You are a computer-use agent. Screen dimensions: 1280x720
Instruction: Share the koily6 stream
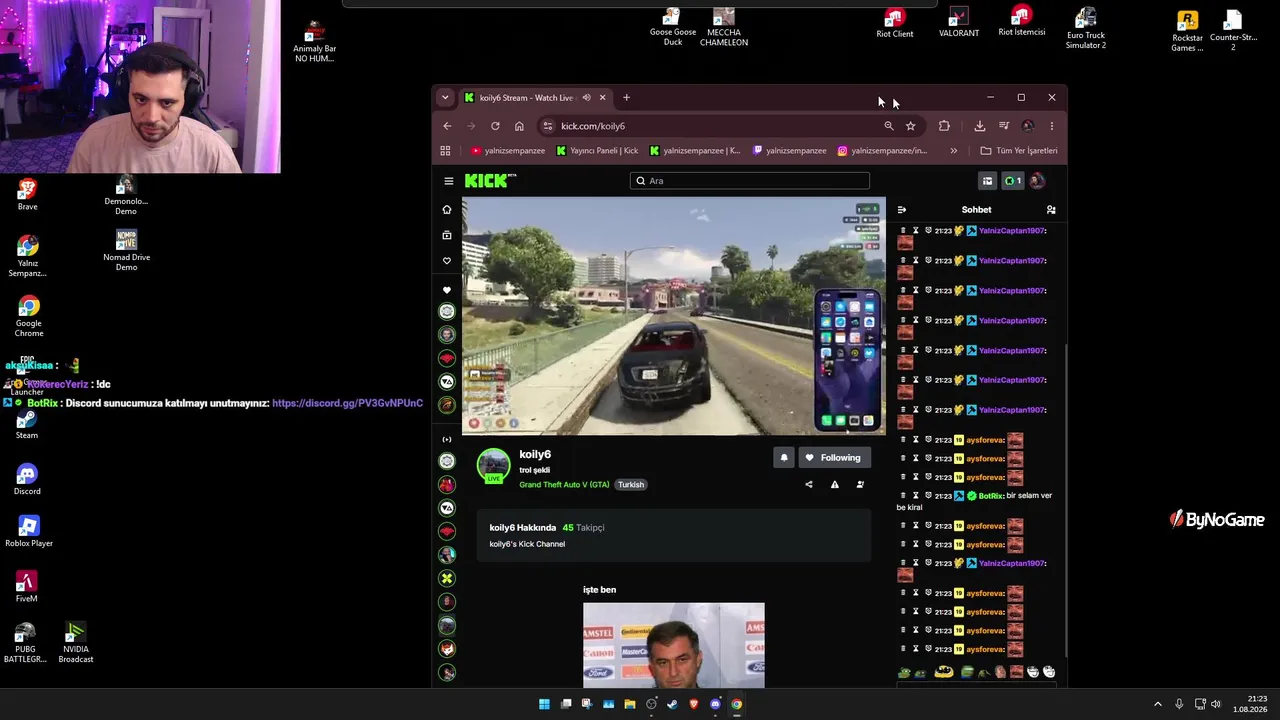809,485
